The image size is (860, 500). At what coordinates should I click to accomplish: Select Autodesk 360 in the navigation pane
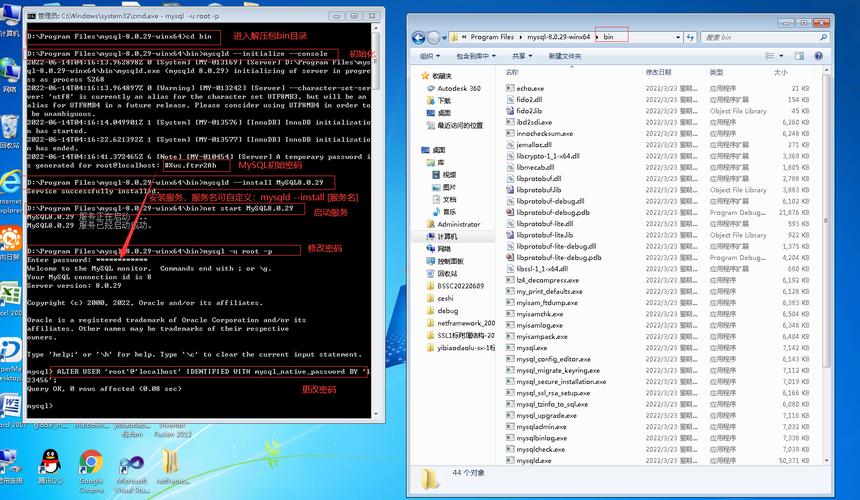pos(459,88)
